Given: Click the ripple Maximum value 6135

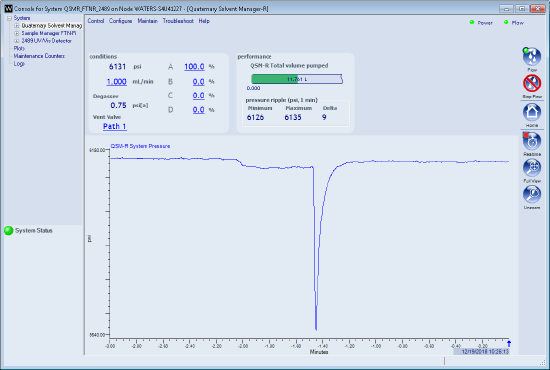Looking at the screenshot, I should (293, 117).
